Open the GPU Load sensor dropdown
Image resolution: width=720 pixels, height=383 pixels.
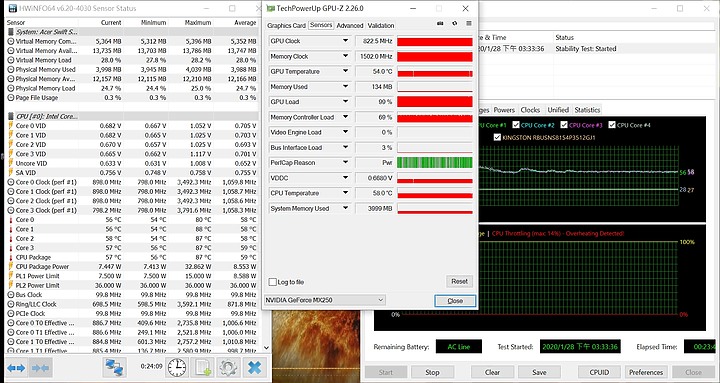345,101
